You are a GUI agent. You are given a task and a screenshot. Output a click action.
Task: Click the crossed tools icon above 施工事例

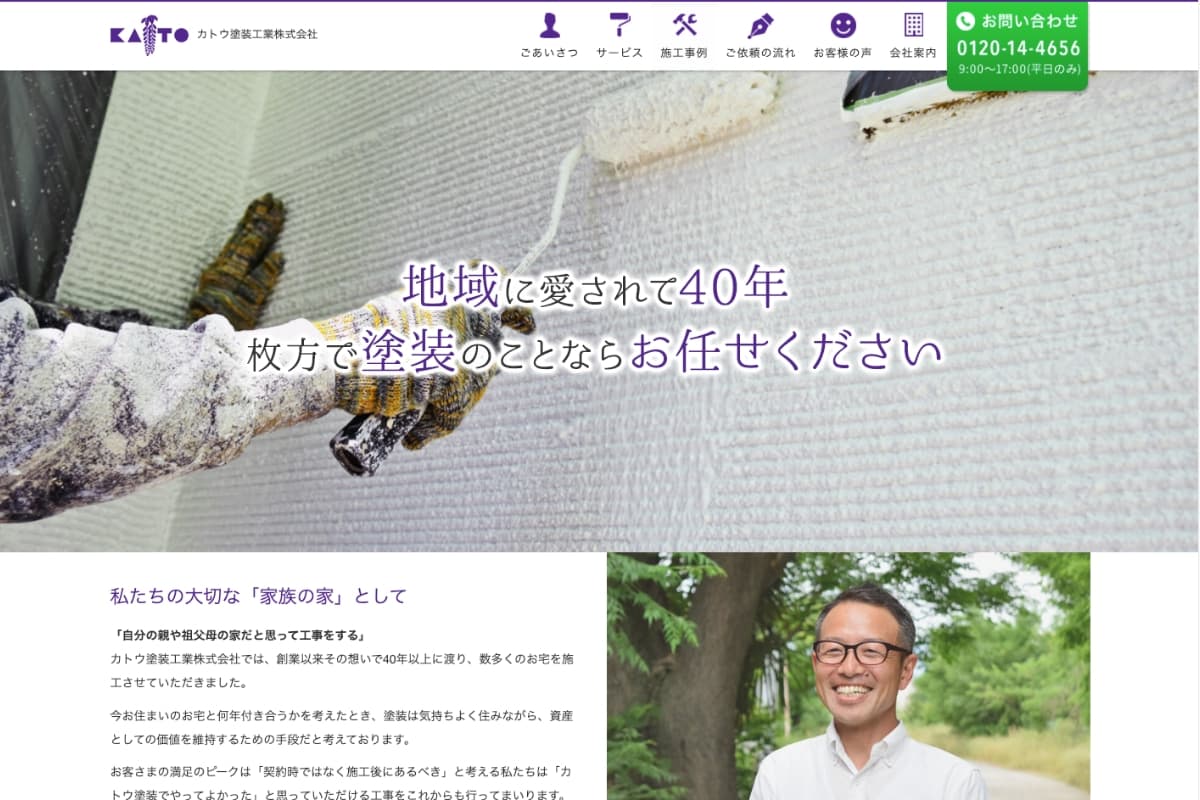coord(684,25)
